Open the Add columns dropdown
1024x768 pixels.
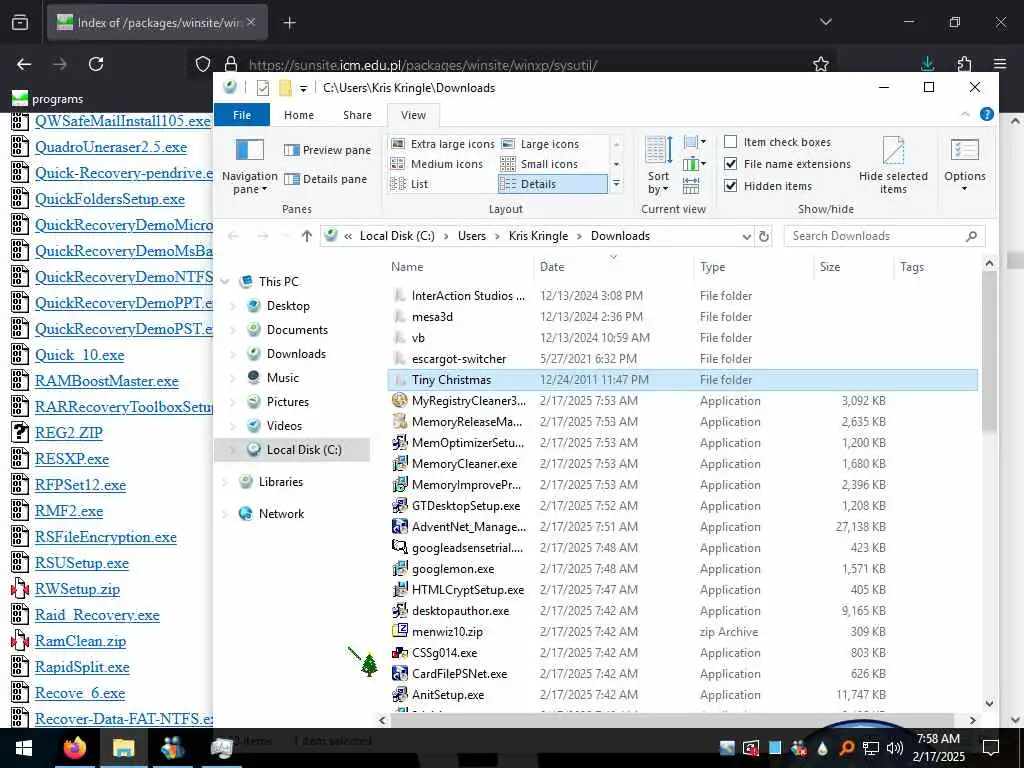(x=694, y=164)
